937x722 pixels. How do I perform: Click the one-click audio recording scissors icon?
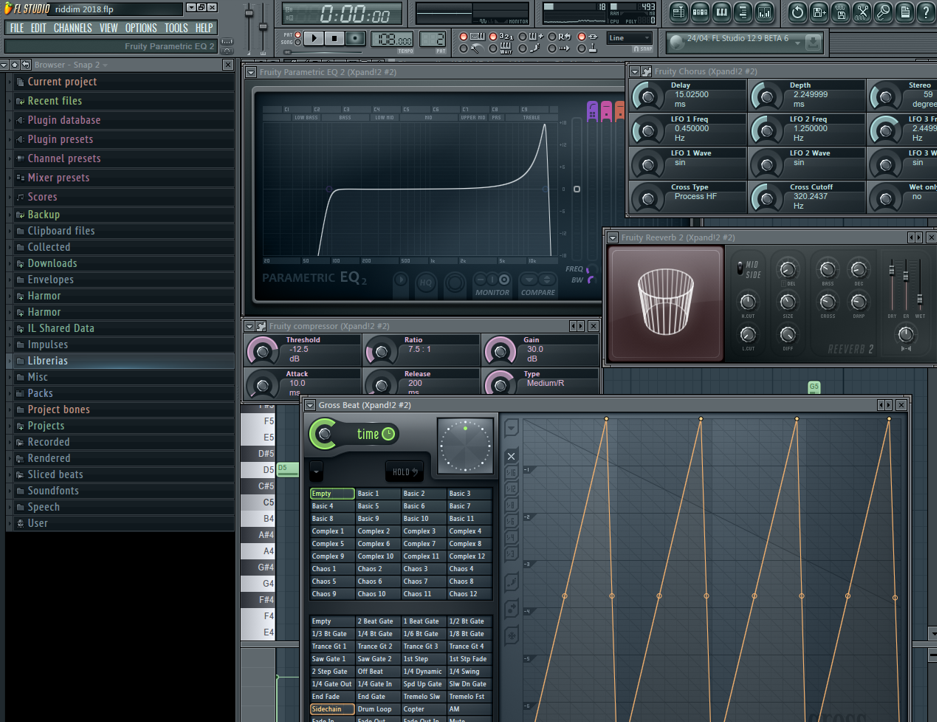pos(862,11)
